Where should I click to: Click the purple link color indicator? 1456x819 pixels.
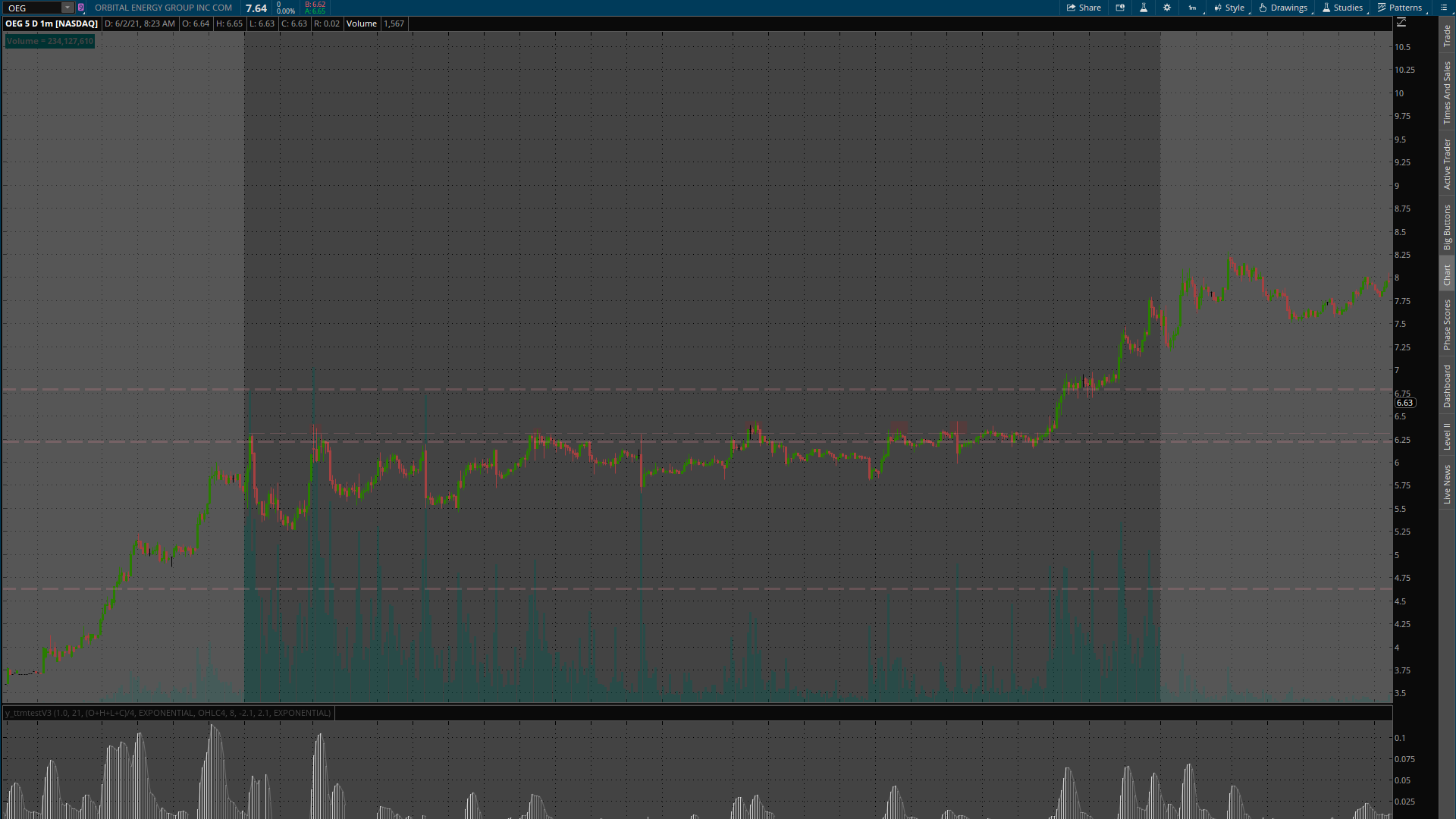(81, 8)
